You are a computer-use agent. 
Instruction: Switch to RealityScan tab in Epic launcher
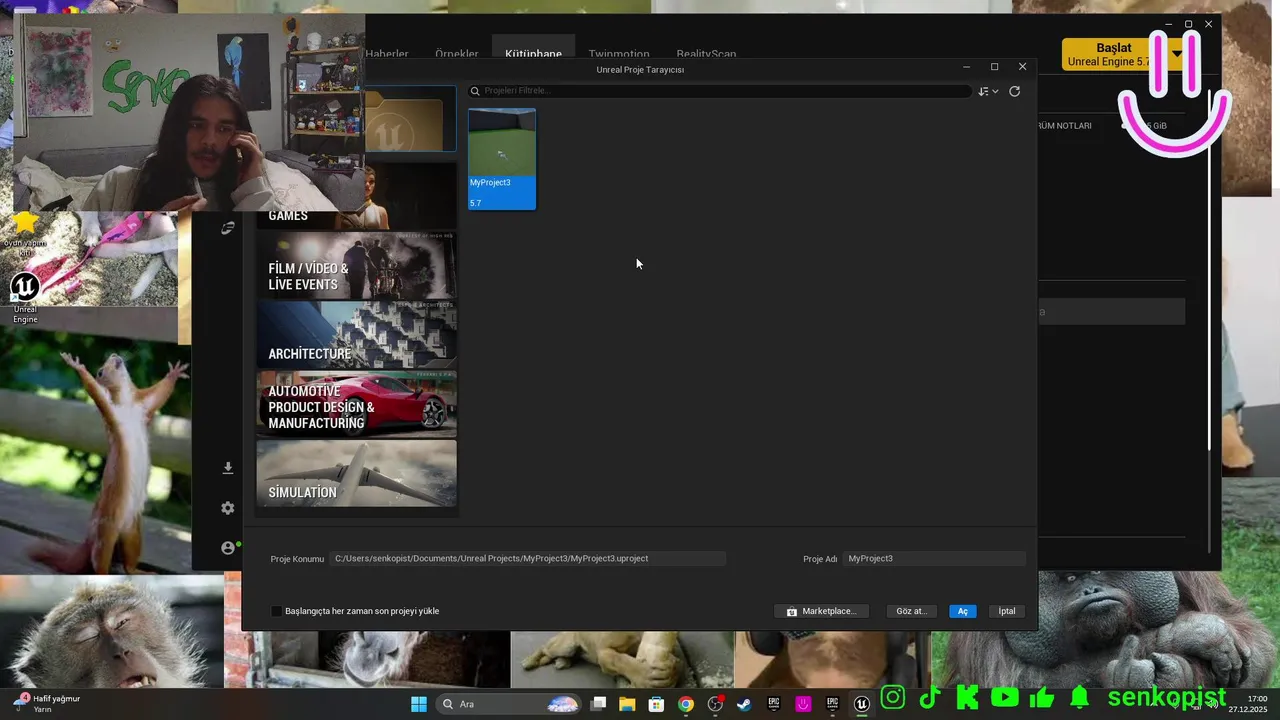point(706,54)
